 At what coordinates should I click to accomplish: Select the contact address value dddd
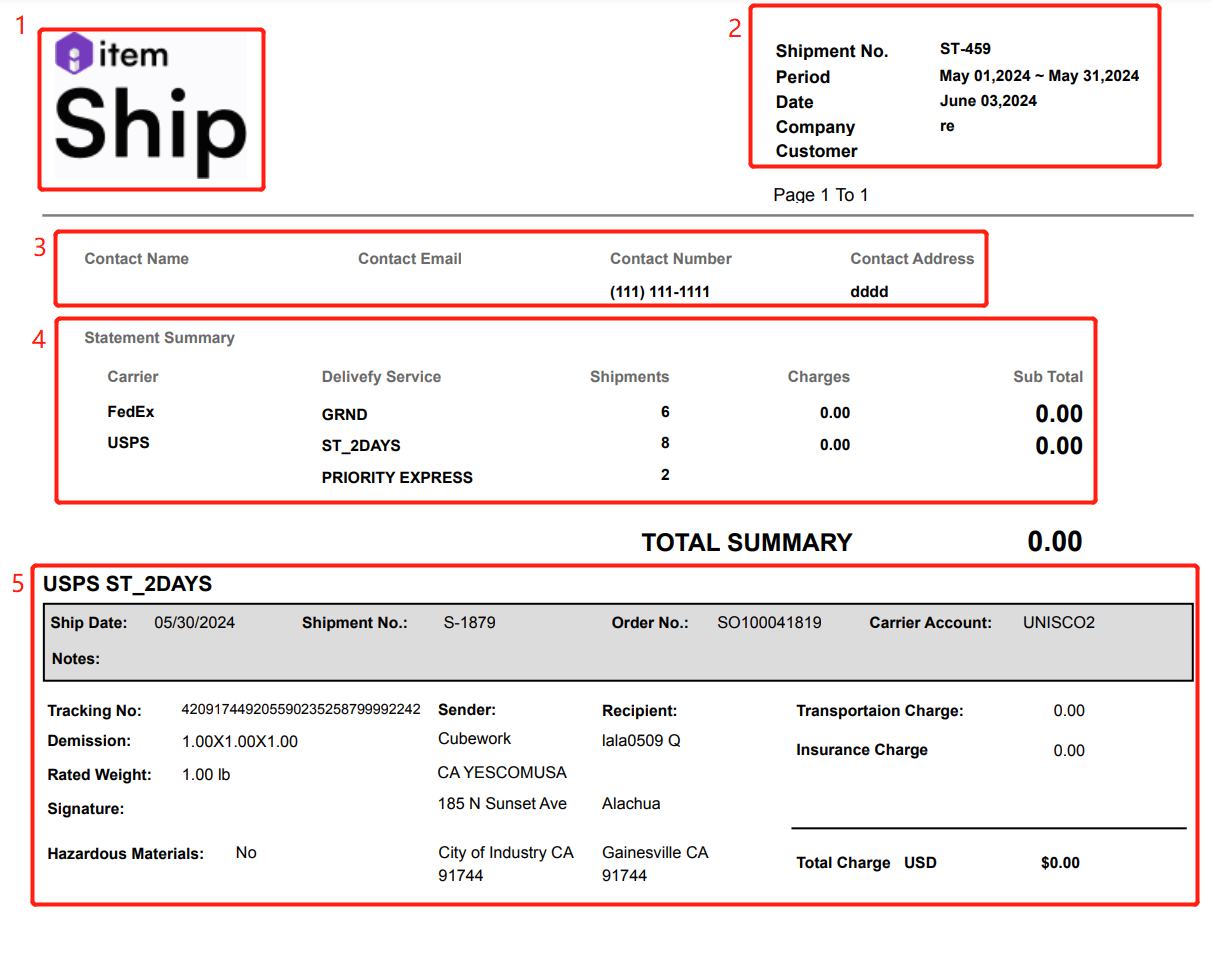point(868,292)
